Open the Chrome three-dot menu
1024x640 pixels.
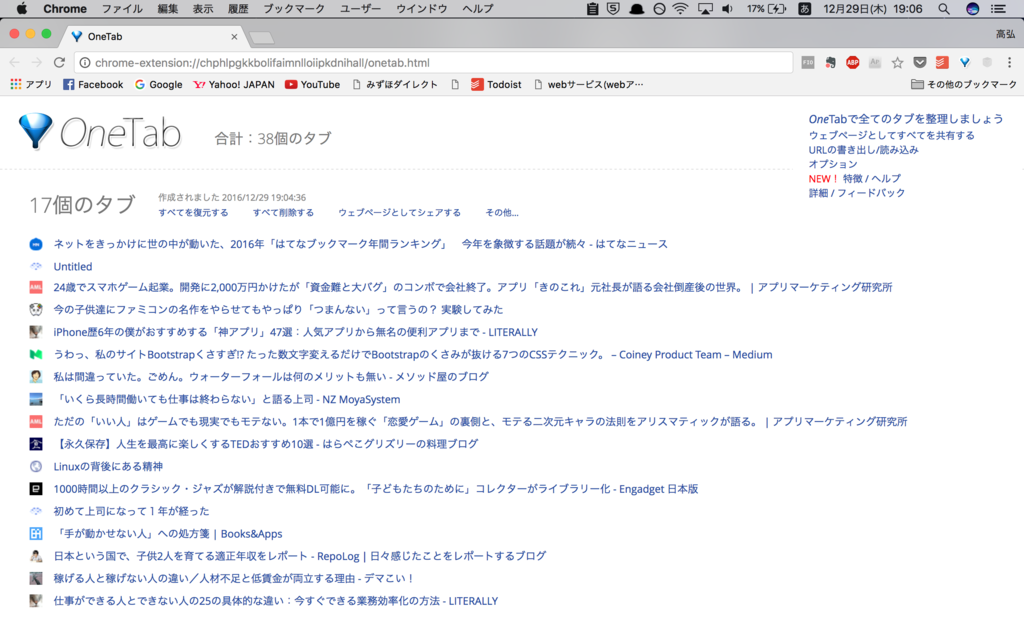click(1010, 63)
